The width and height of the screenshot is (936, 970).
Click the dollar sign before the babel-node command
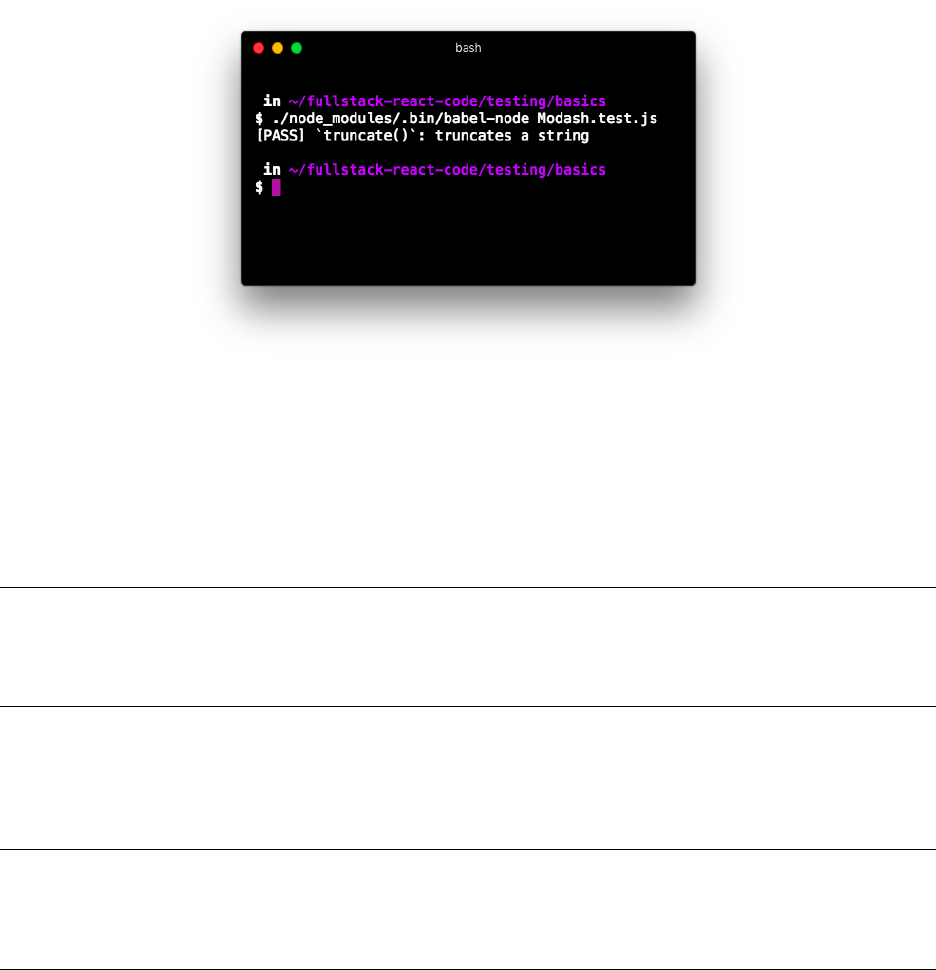pyautogui.click(x=259, y=119)
